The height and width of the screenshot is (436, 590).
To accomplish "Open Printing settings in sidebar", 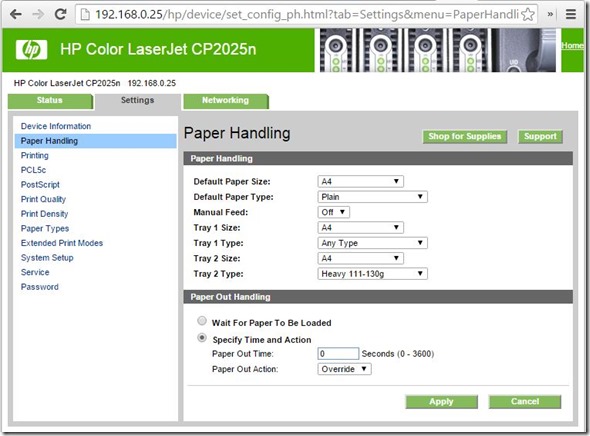I will coord(35,155).
